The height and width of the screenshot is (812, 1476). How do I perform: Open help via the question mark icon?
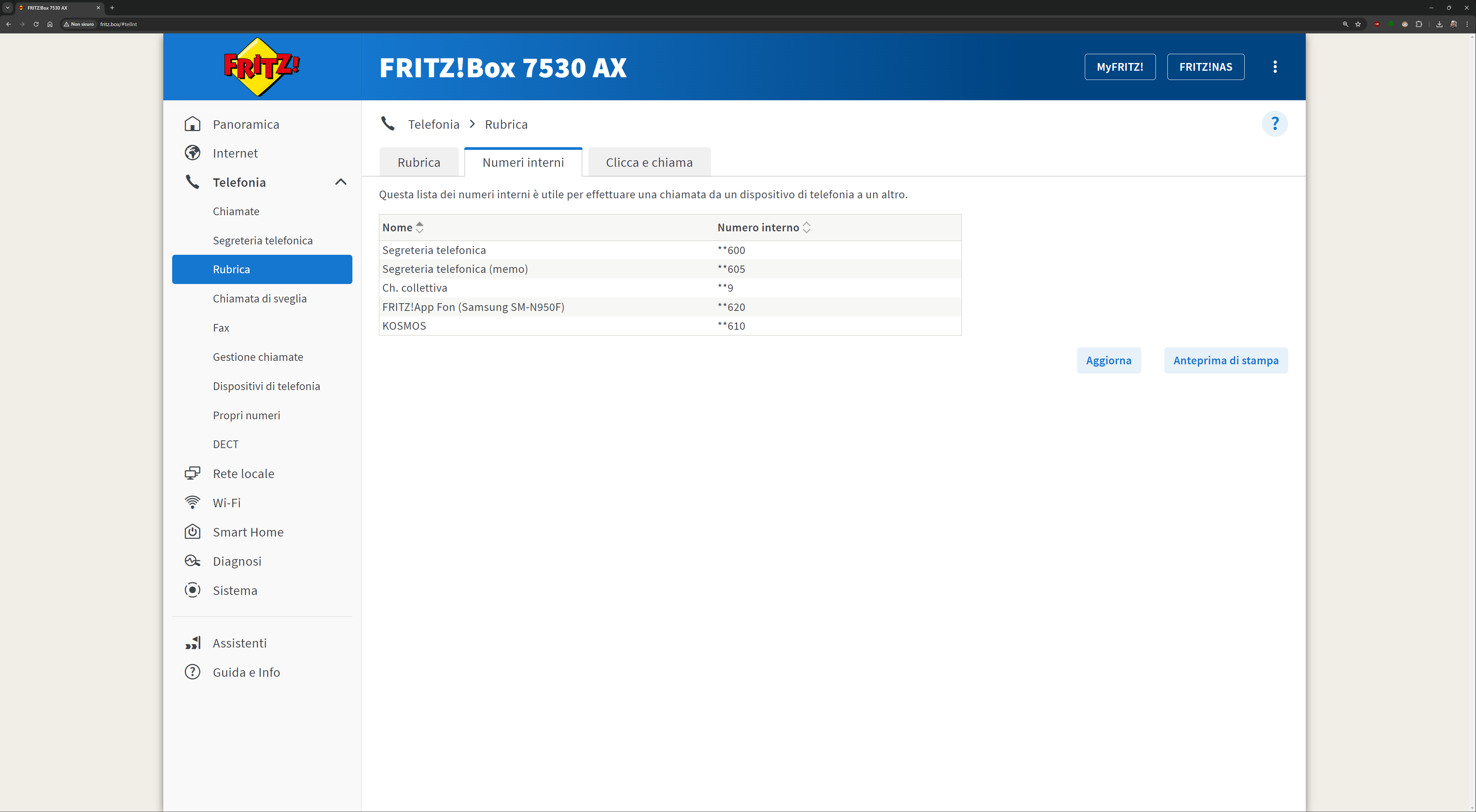coord(1274,124)
